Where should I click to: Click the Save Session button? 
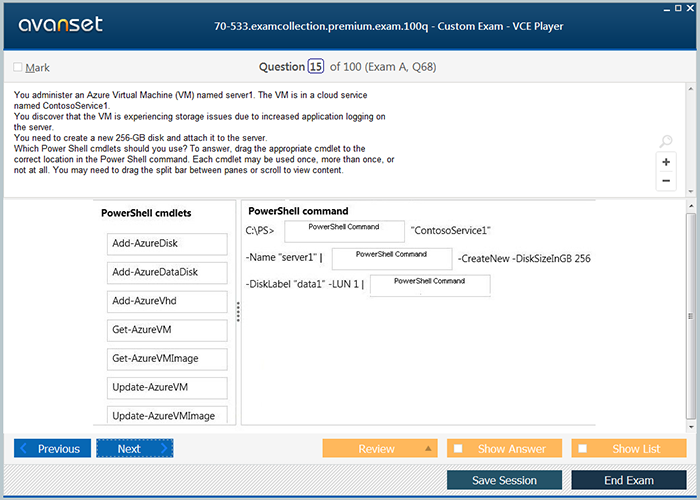click(504, 480)
